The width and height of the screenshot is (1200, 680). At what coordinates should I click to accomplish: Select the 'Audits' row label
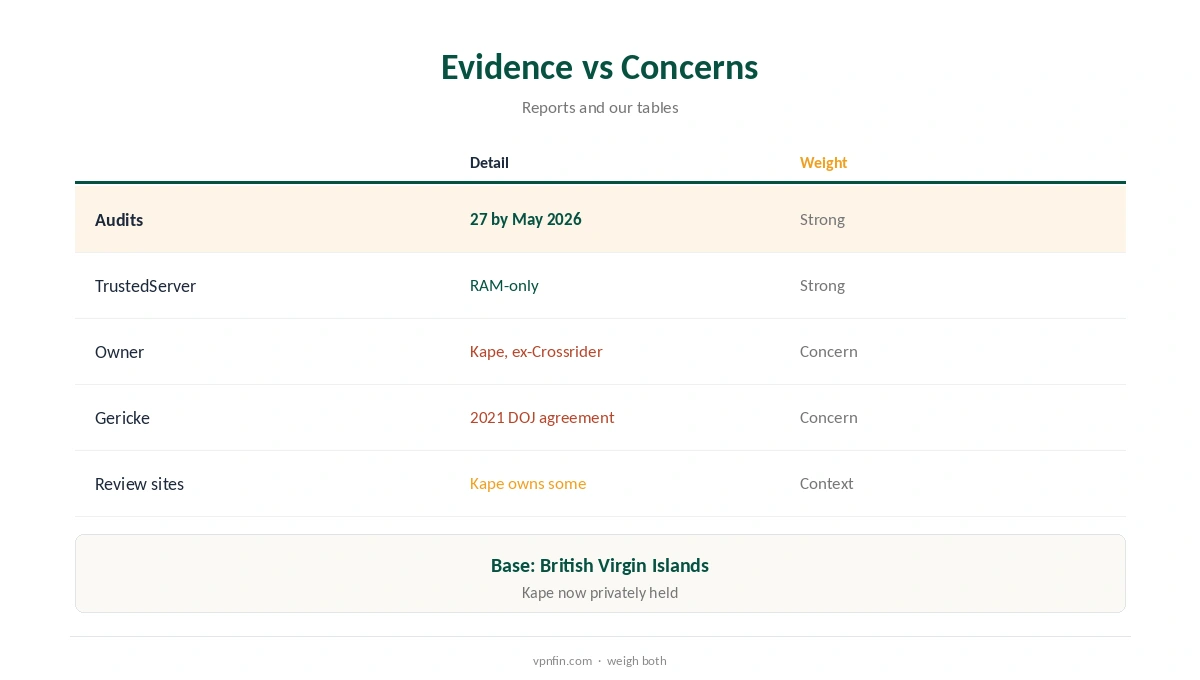tap(119, 220)
